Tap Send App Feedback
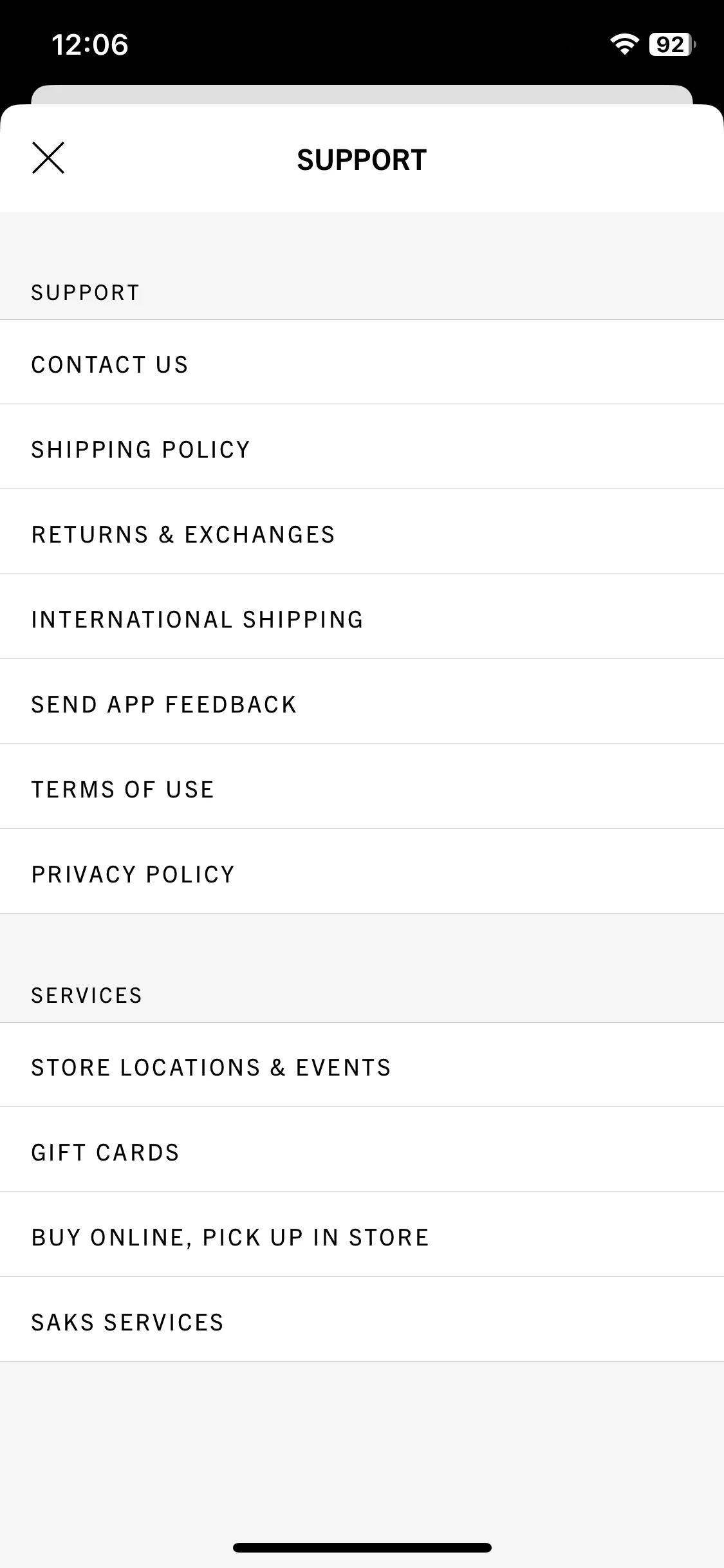 362,702
